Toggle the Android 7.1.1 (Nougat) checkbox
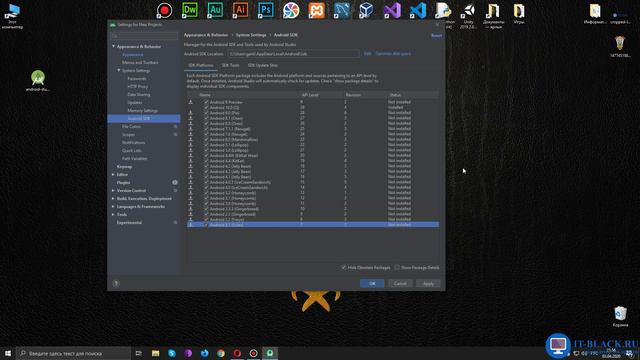The height and width of the screenshot is (360, 640). click(x=206, y=129)
